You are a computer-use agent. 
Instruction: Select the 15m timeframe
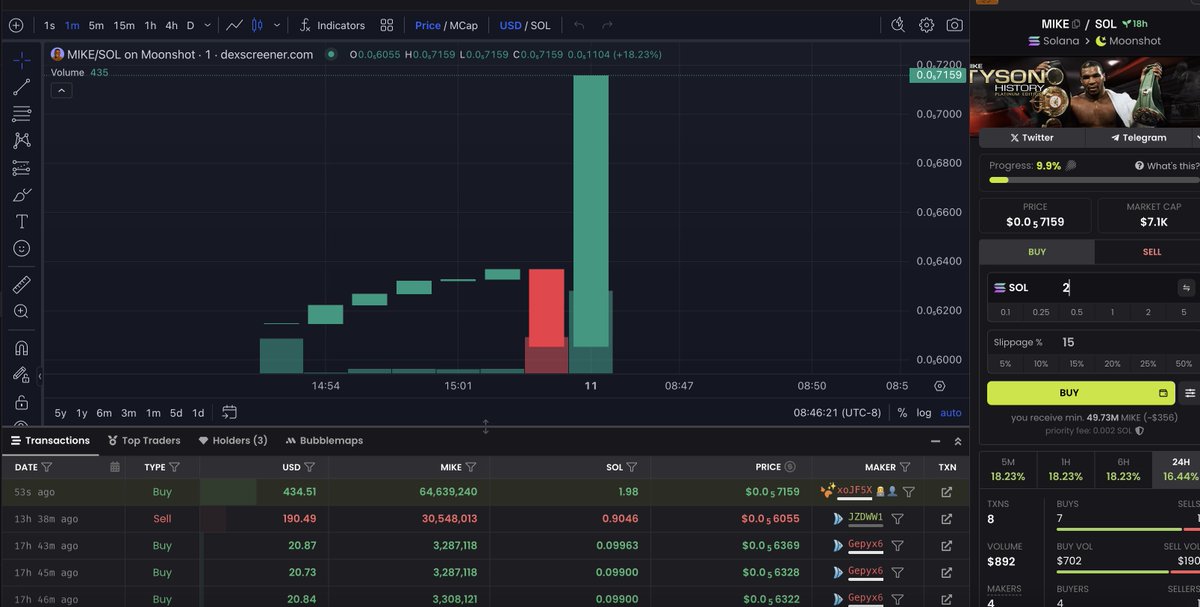pos(124,25)
